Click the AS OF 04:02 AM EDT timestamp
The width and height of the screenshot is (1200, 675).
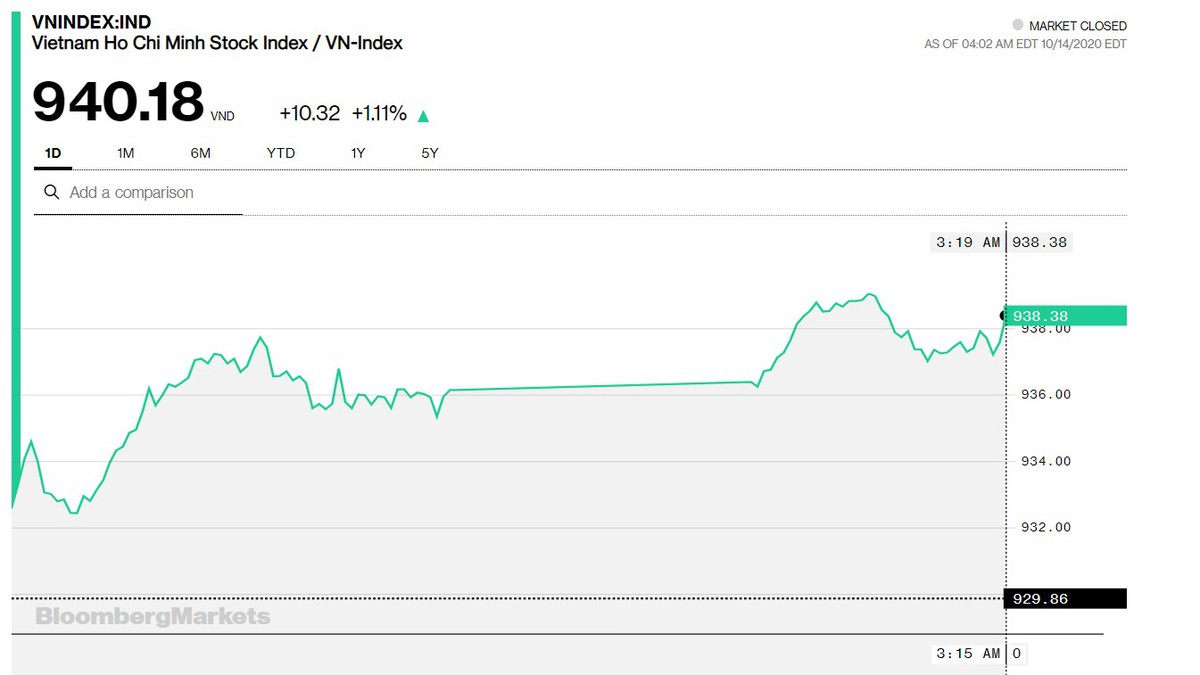1025,44
